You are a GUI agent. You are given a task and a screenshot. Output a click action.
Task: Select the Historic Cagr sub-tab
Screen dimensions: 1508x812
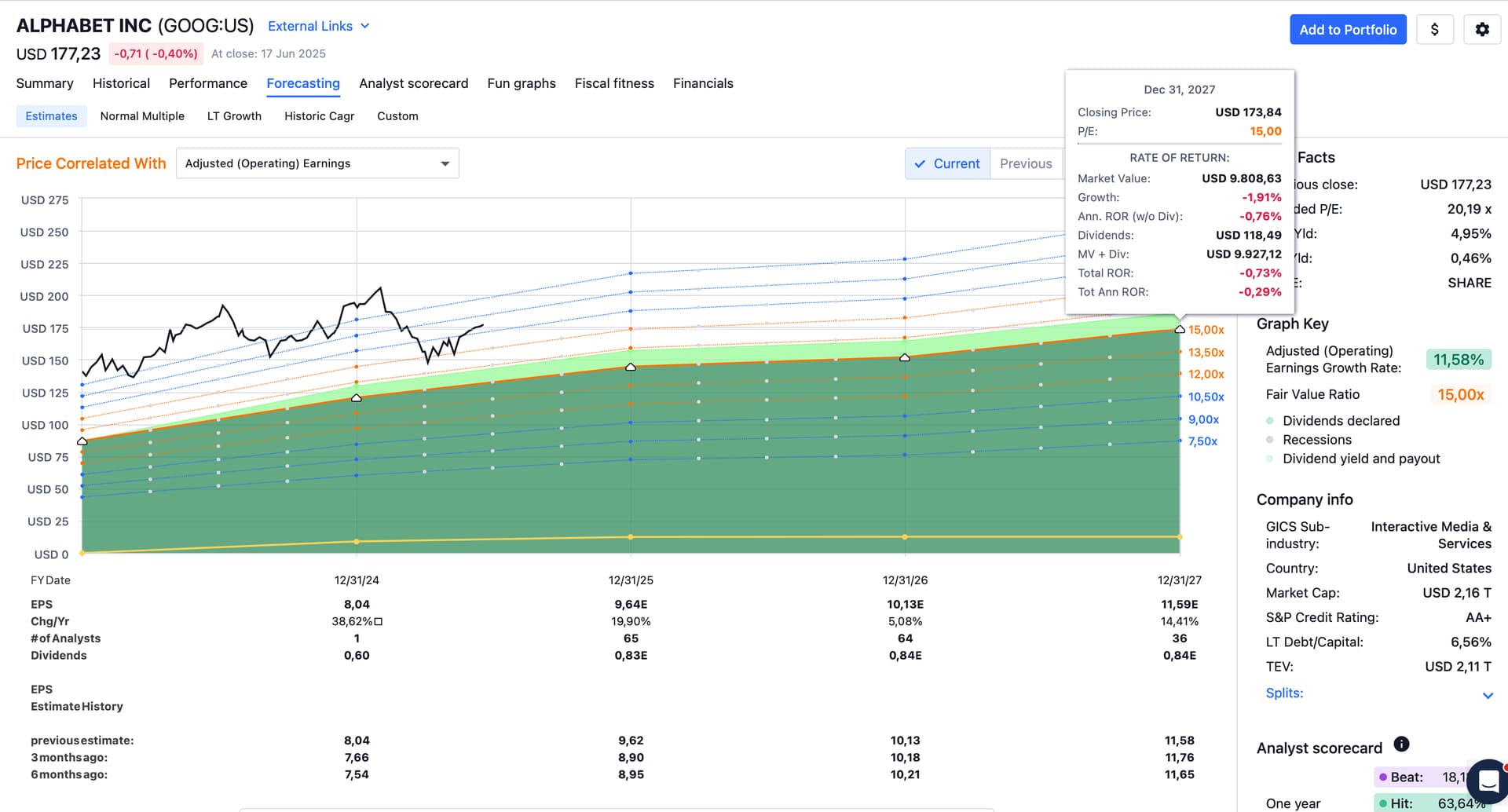(x=319, y=116)
